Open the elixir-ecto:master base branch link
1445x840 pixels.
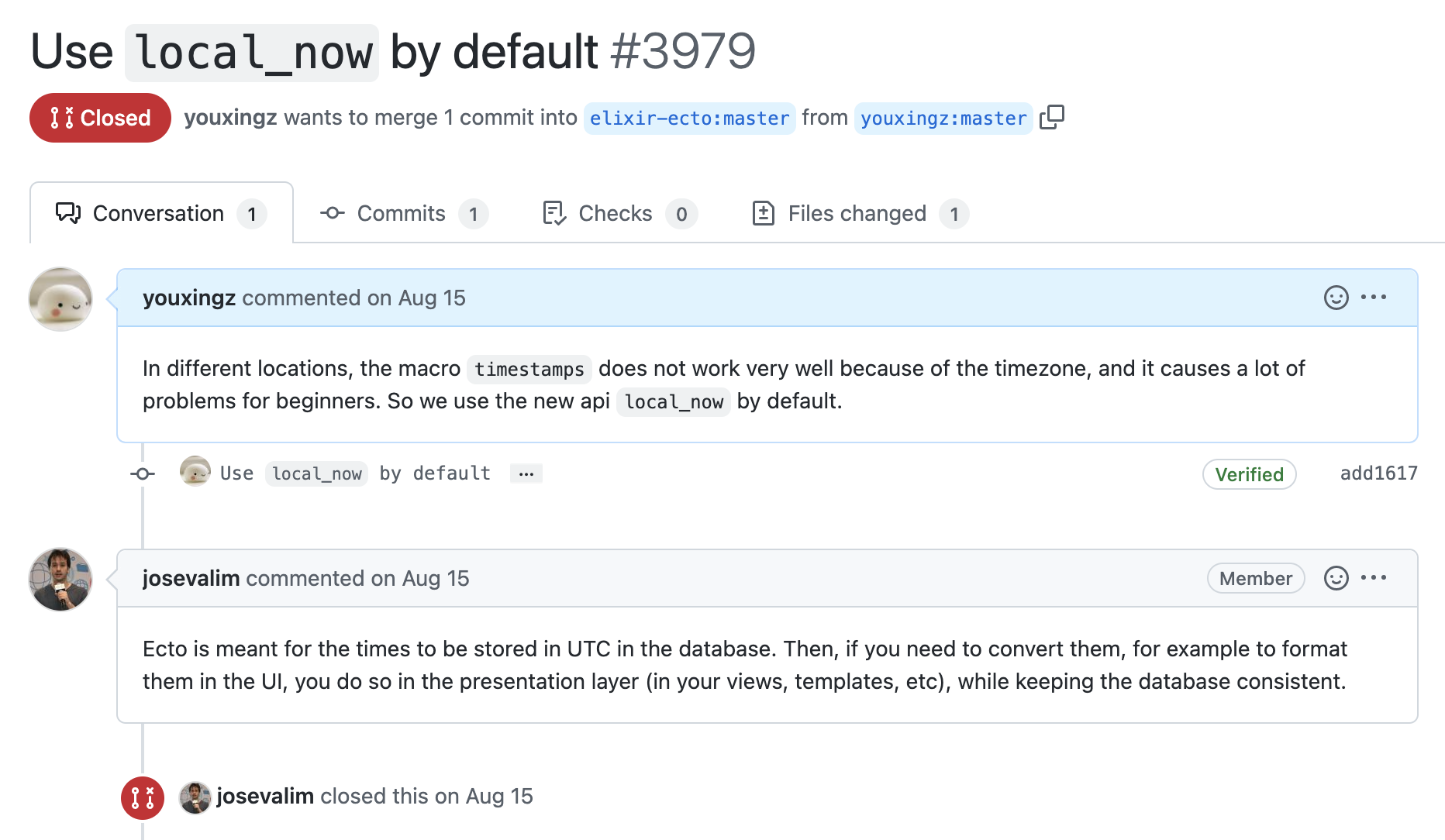[x=689, y=118]
